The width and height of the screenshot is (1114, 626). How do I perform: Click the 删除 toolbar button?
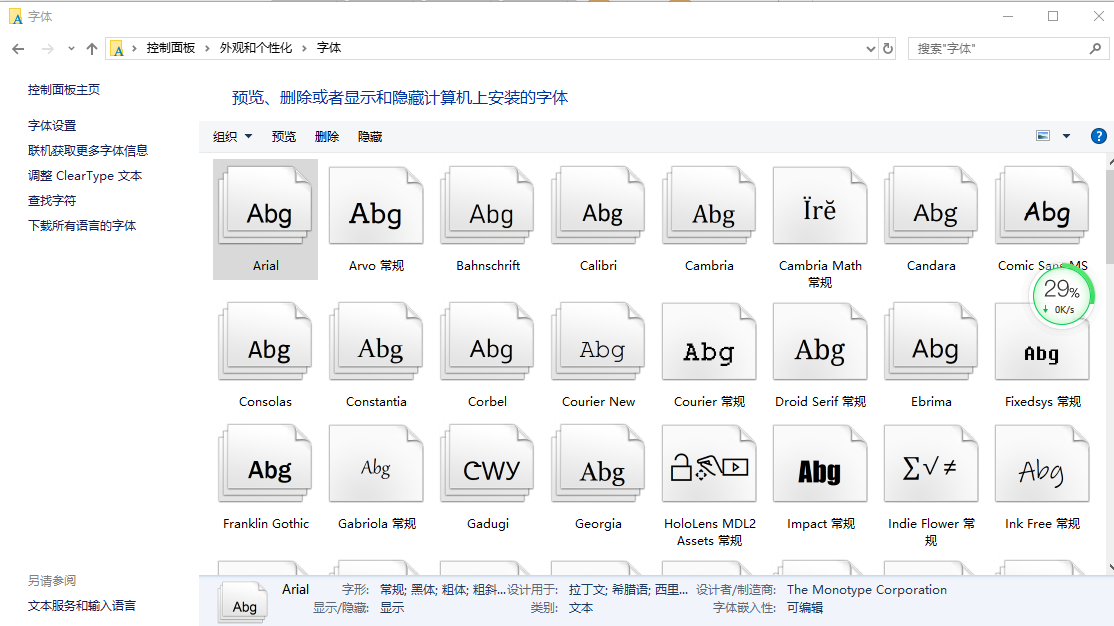coord(327,135)
